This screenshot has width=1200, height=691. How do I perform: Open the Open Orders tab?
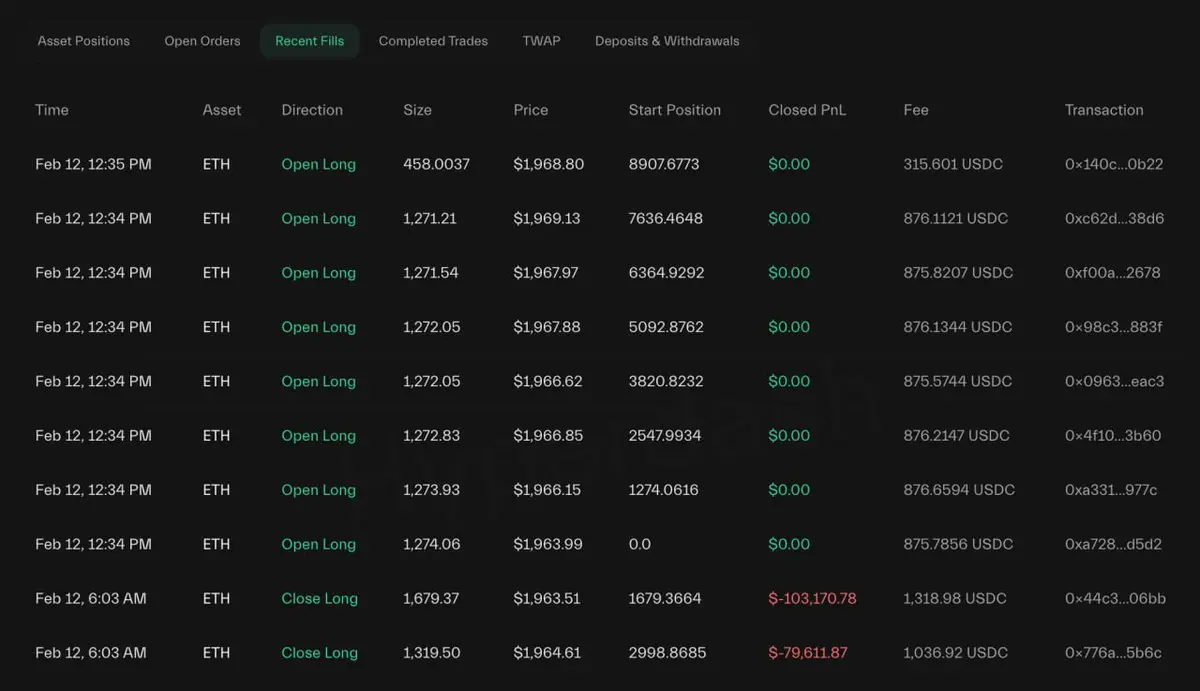pyautogui.click(x=202, y=41)
